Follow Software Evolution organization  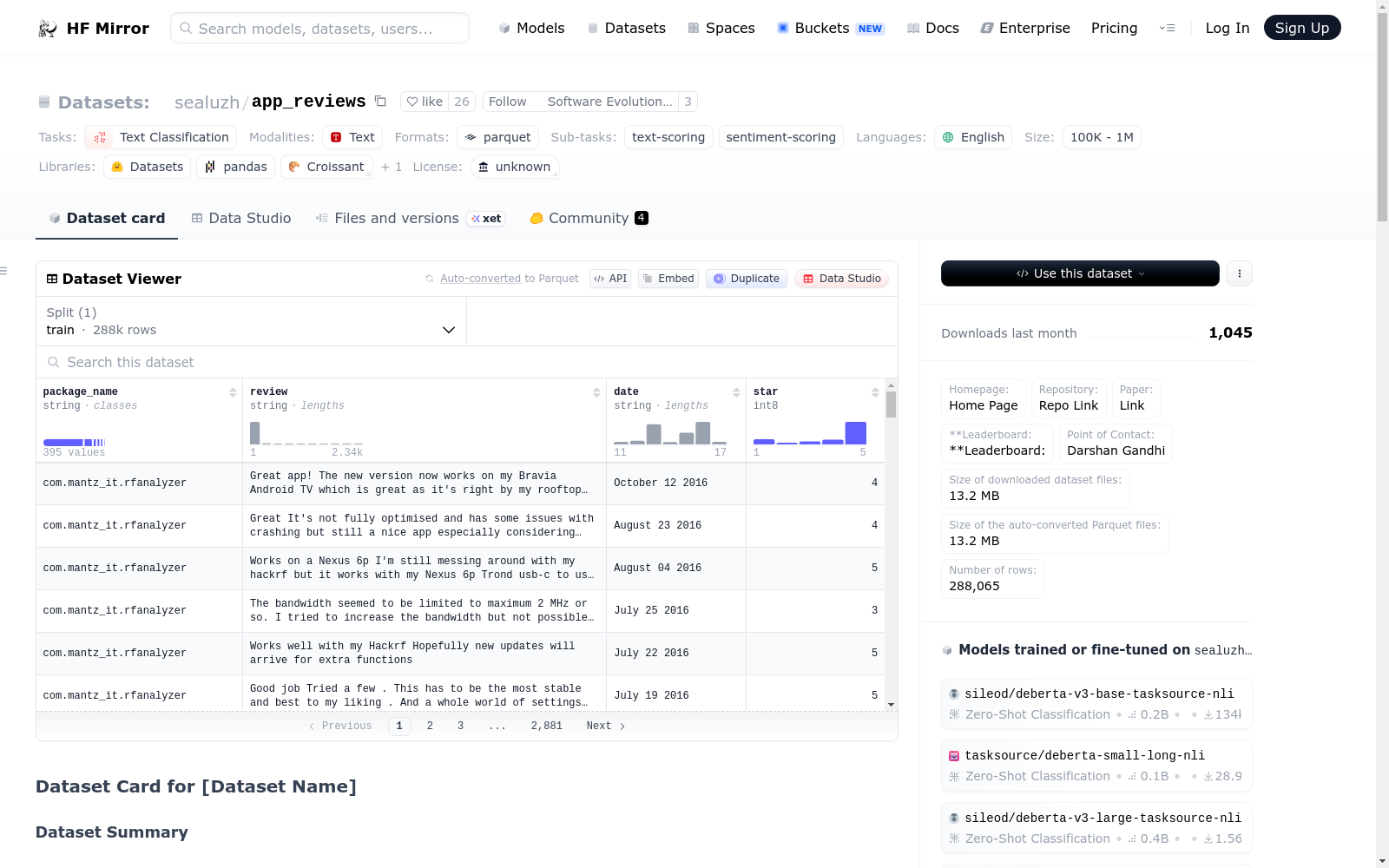507,102
